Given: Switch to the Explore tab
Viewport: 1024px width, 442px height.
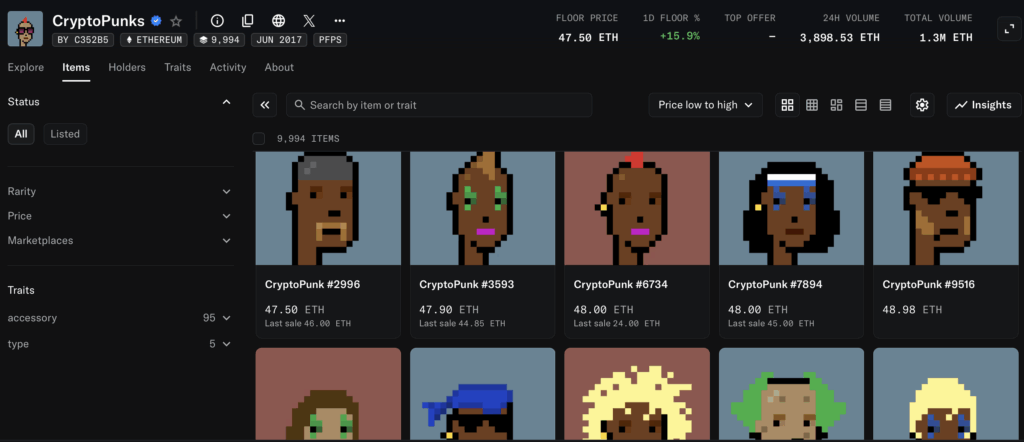Looking at the screenshot, I should (x=25, y=67).
